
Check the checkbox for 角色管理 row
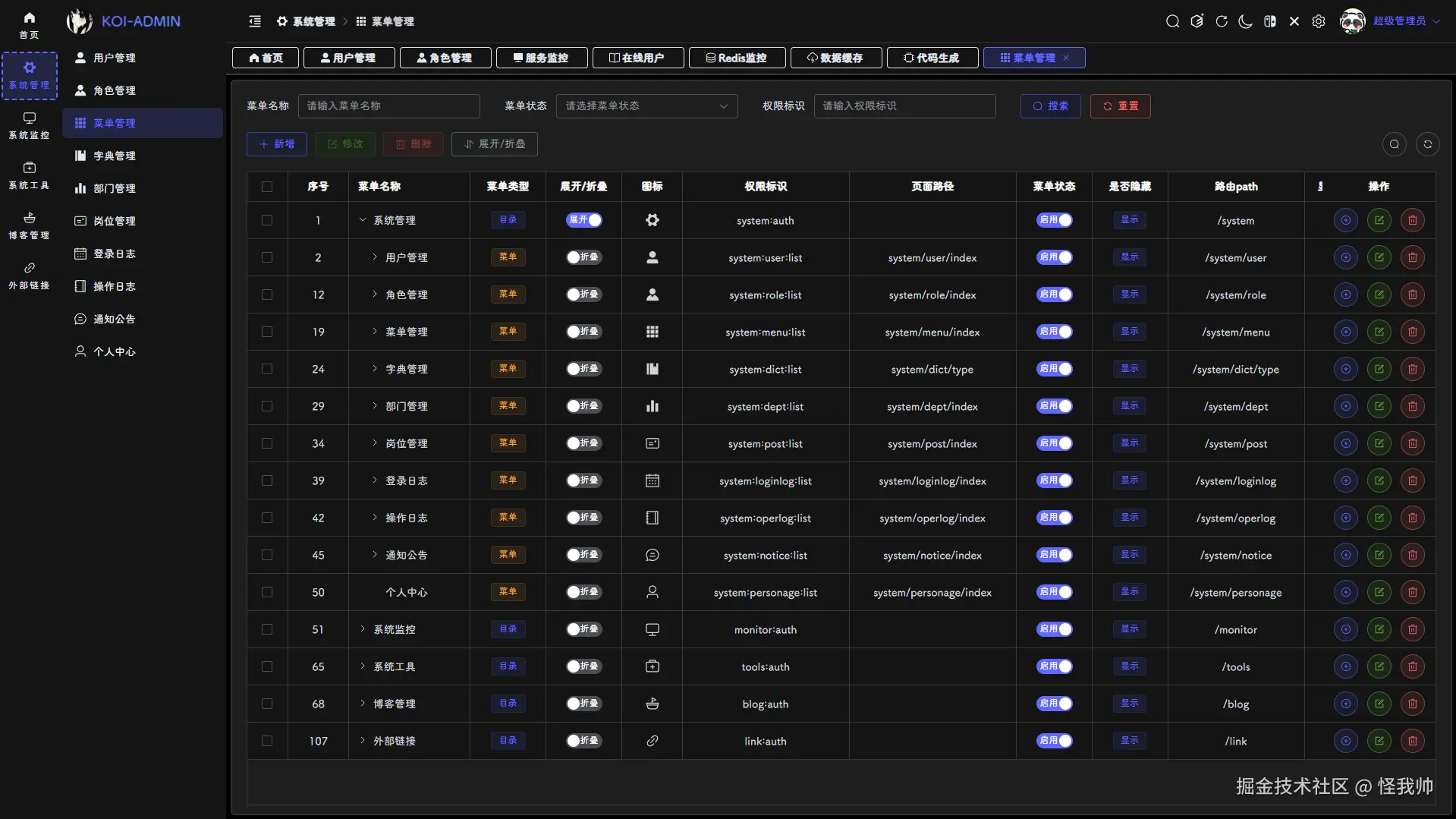pos(267,295)
